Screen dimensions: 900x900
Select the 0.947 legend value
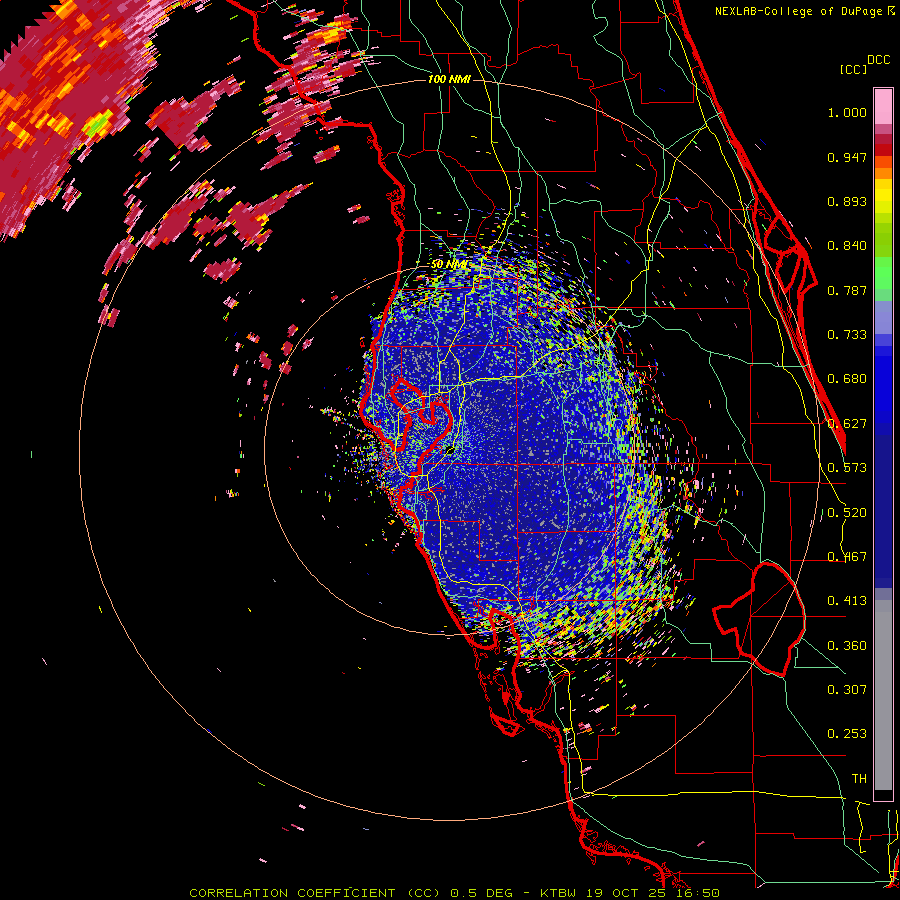(847, 157)
